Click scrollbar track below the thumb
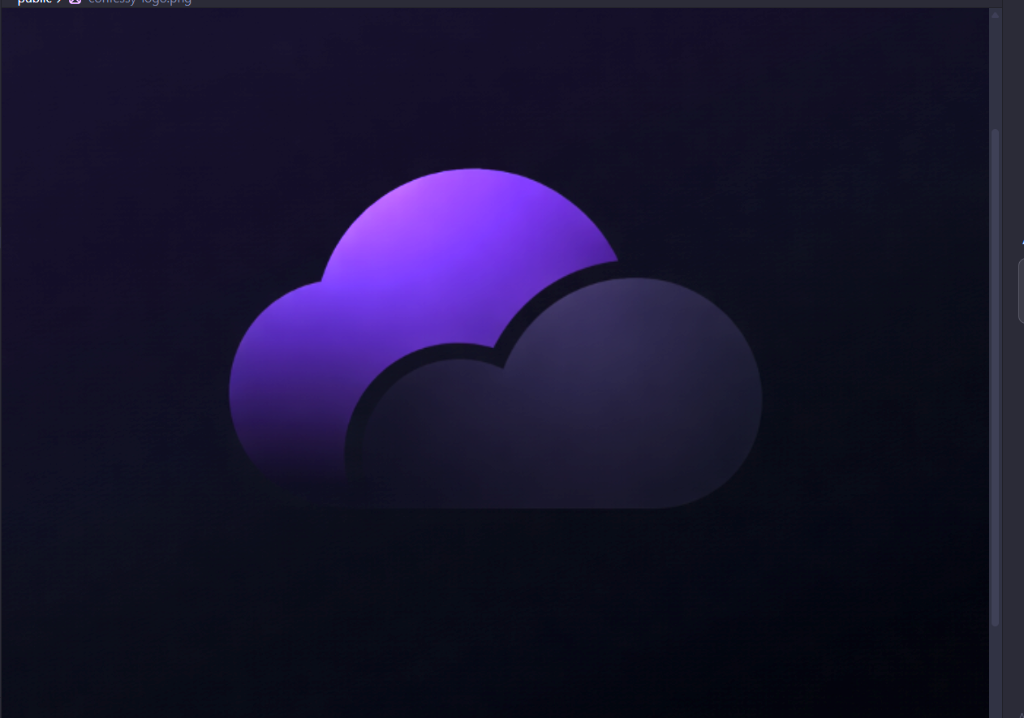 pyautogui.click(x=994, y=670)
